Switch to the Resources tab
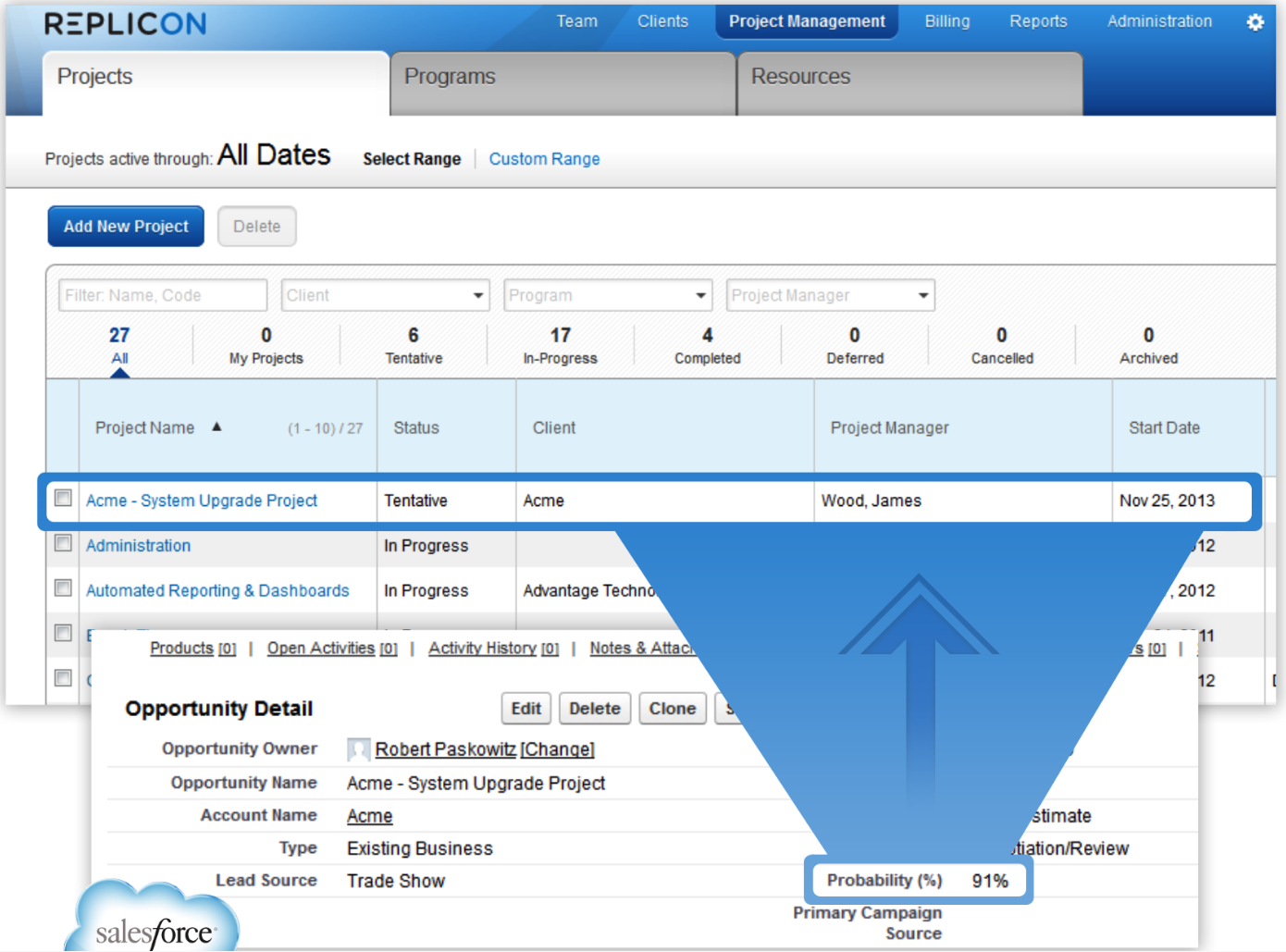1286x952 pixels. pyautogui.click(x=909, y=83)
